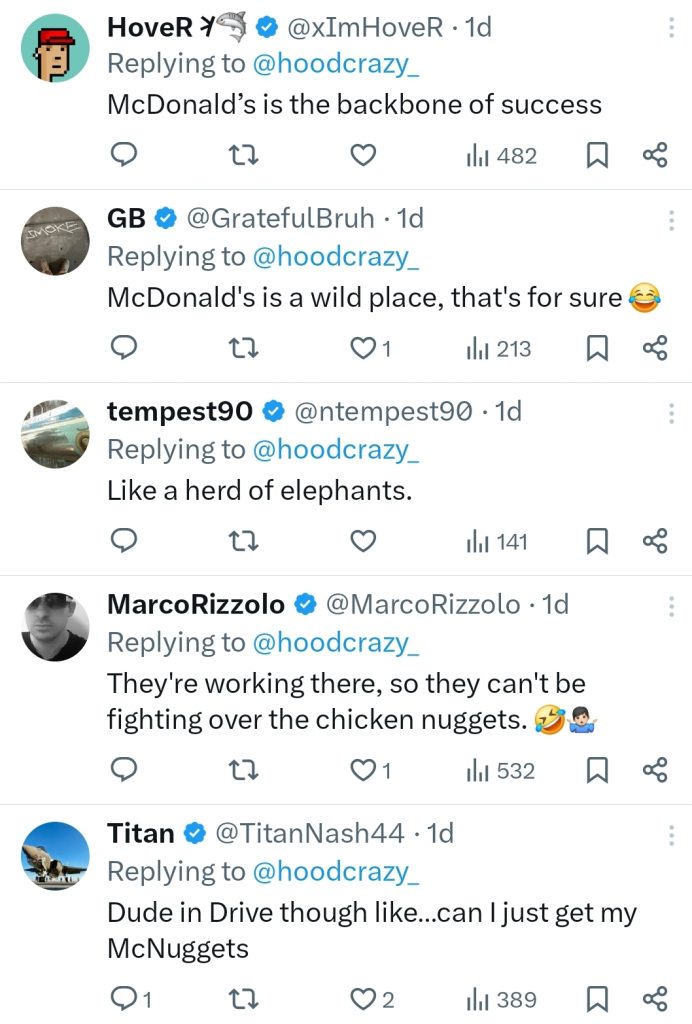
Task: Bookmark HoveR's tweet
Action: click(x=597, y=155)
